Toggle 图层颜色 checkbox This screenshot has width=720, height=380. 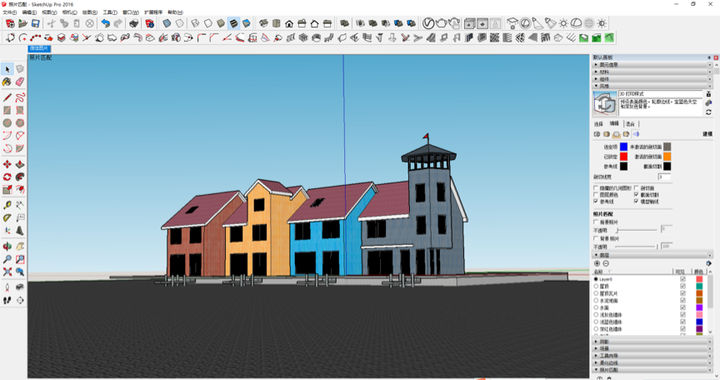click(x=596, y=195)
